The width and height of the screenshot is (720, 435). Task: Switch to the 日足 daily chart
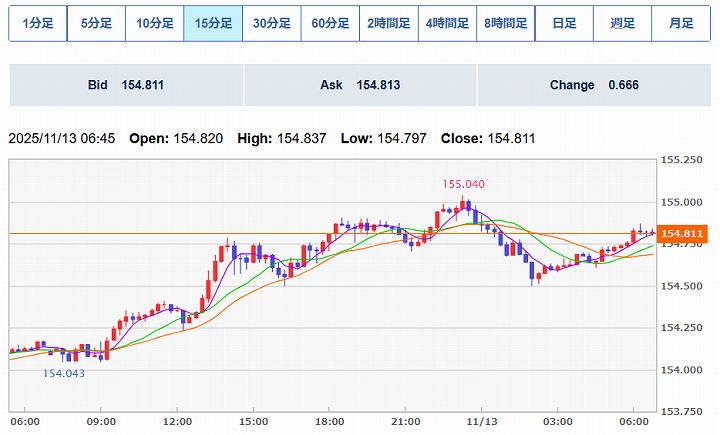[x=564, y=23]
